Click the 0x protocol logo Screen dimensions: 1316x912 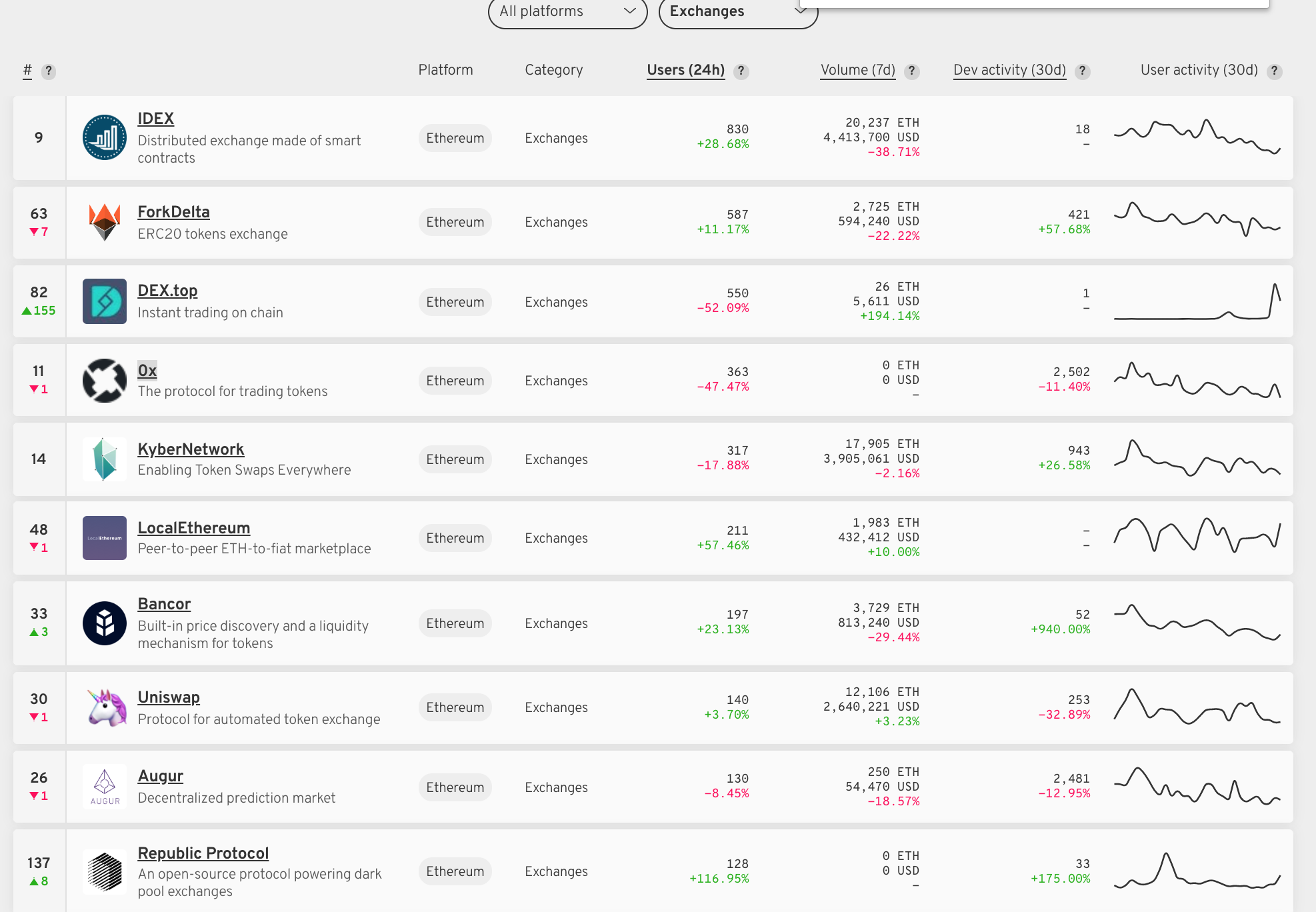pos(105,381)
